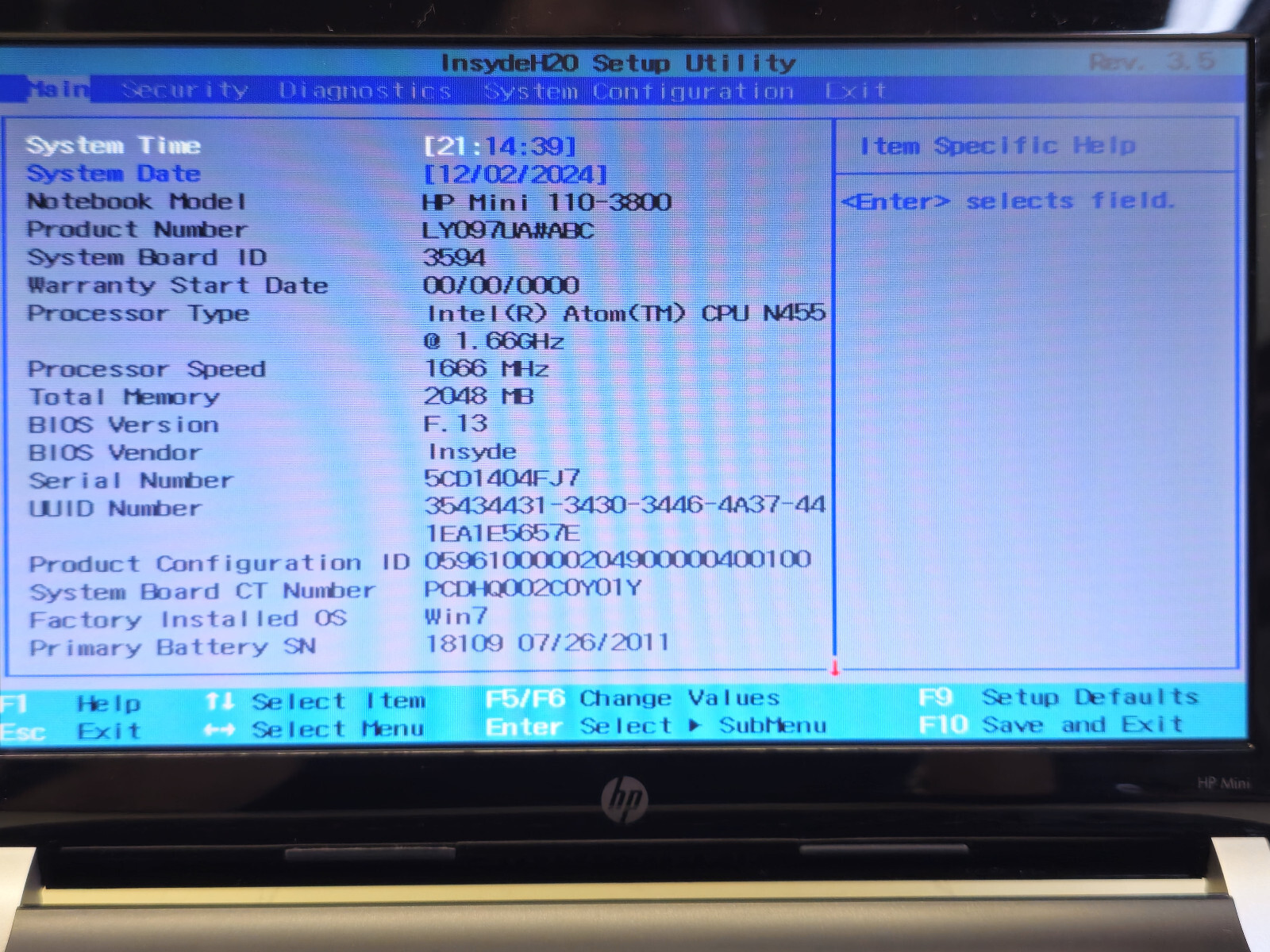
Task: Click the Item Specific Help header
Action: pos(998,146)
